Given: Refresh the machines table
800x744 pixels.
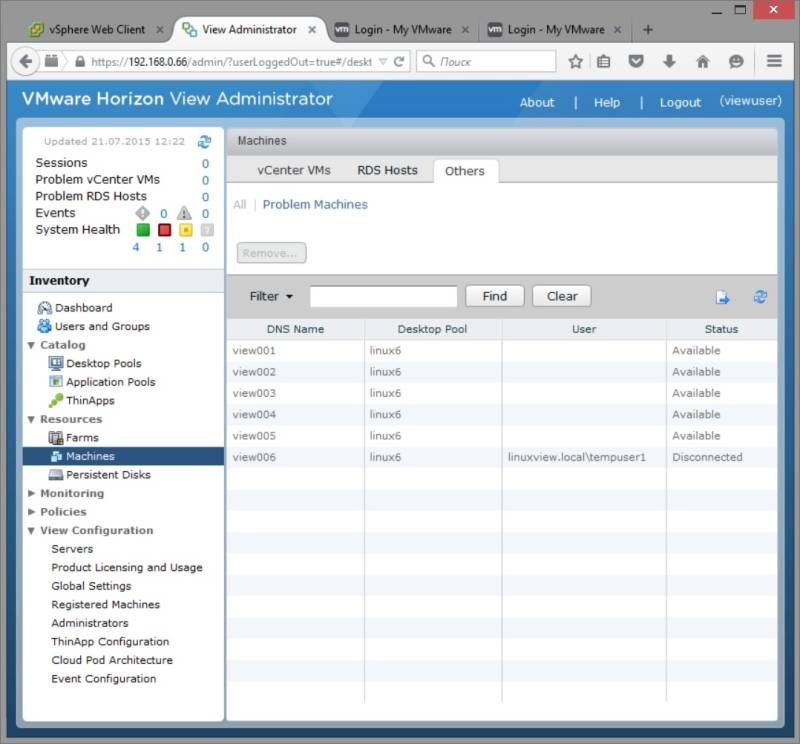Looking at the screenshot, I should 760,296.
